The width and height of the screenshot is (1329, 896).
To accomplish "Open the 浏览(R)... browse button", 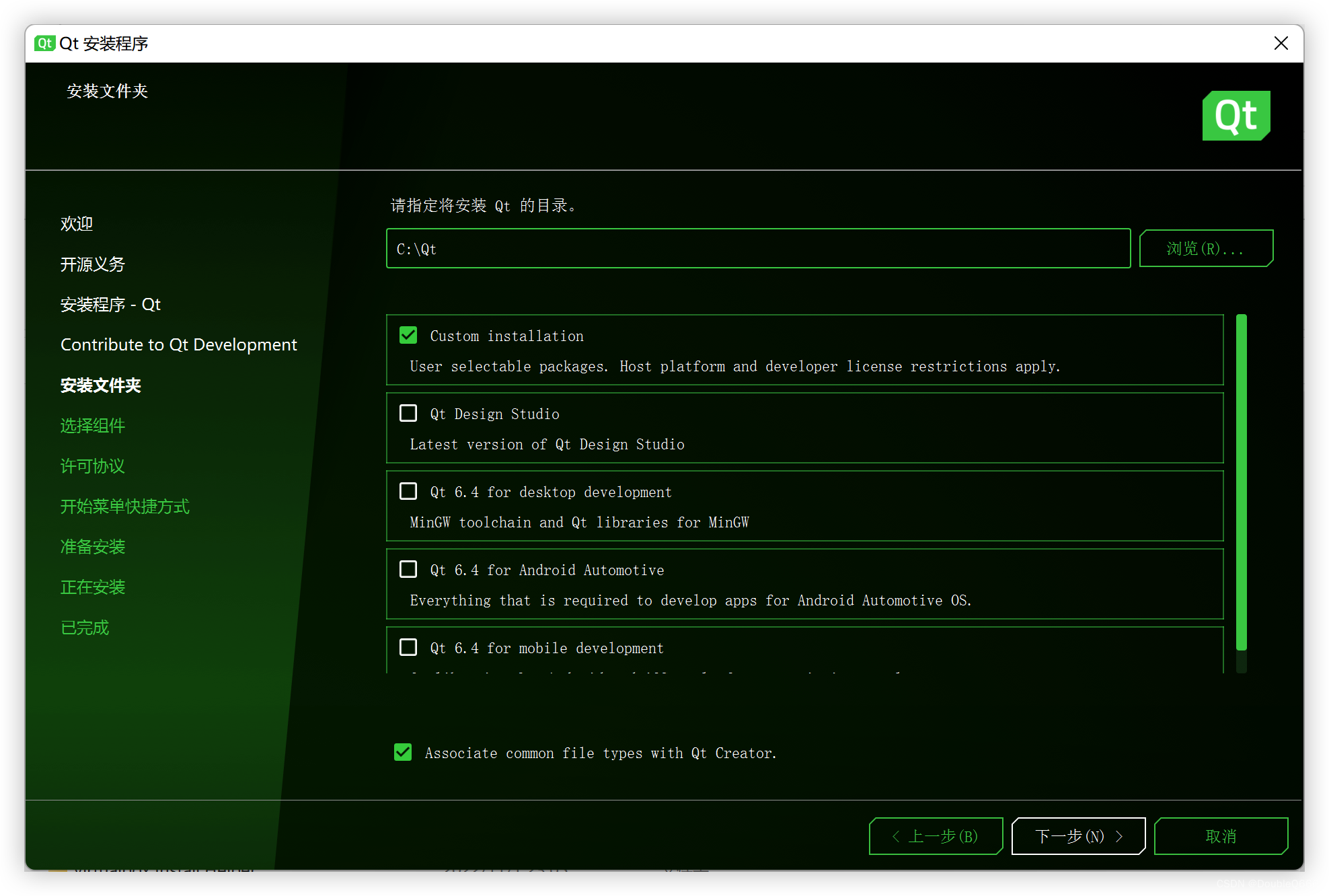I will pos(1206,249).
